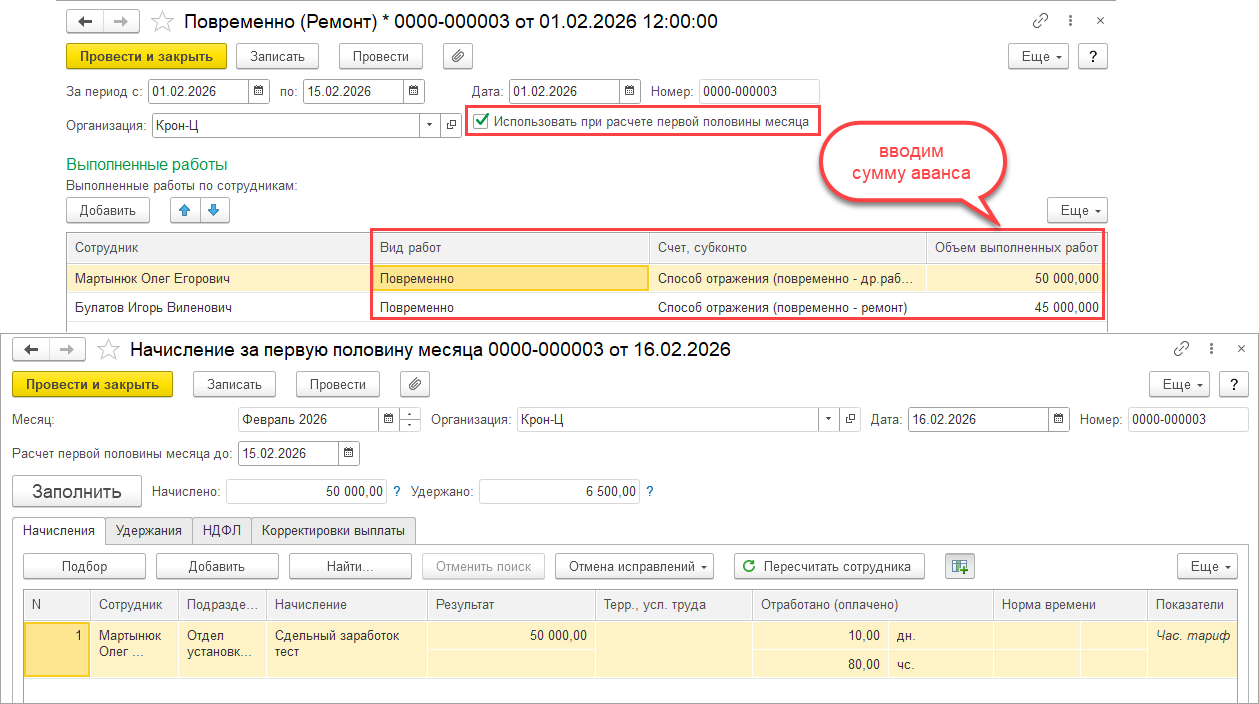Open the Еще menu above the accruals table
The height and width of the screenshot is (704, 1259).
(x=1207, y=566)
